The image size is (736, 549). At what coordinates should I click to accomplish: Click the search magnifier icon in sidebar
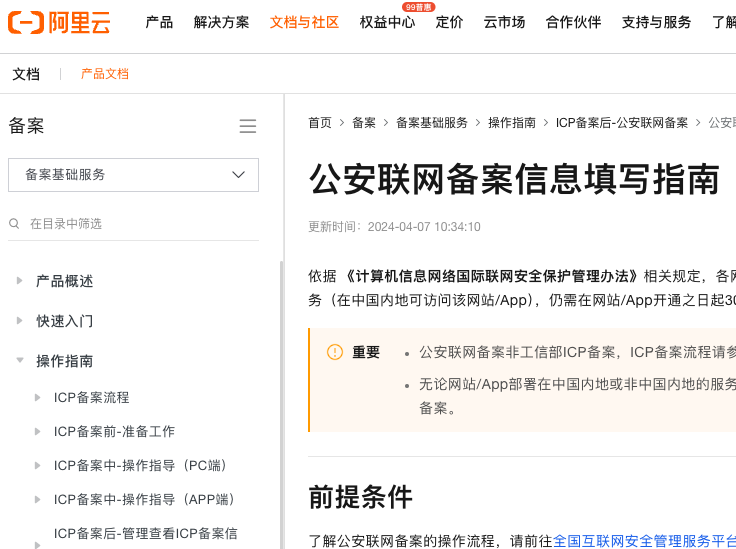click(x=15, y=224)
